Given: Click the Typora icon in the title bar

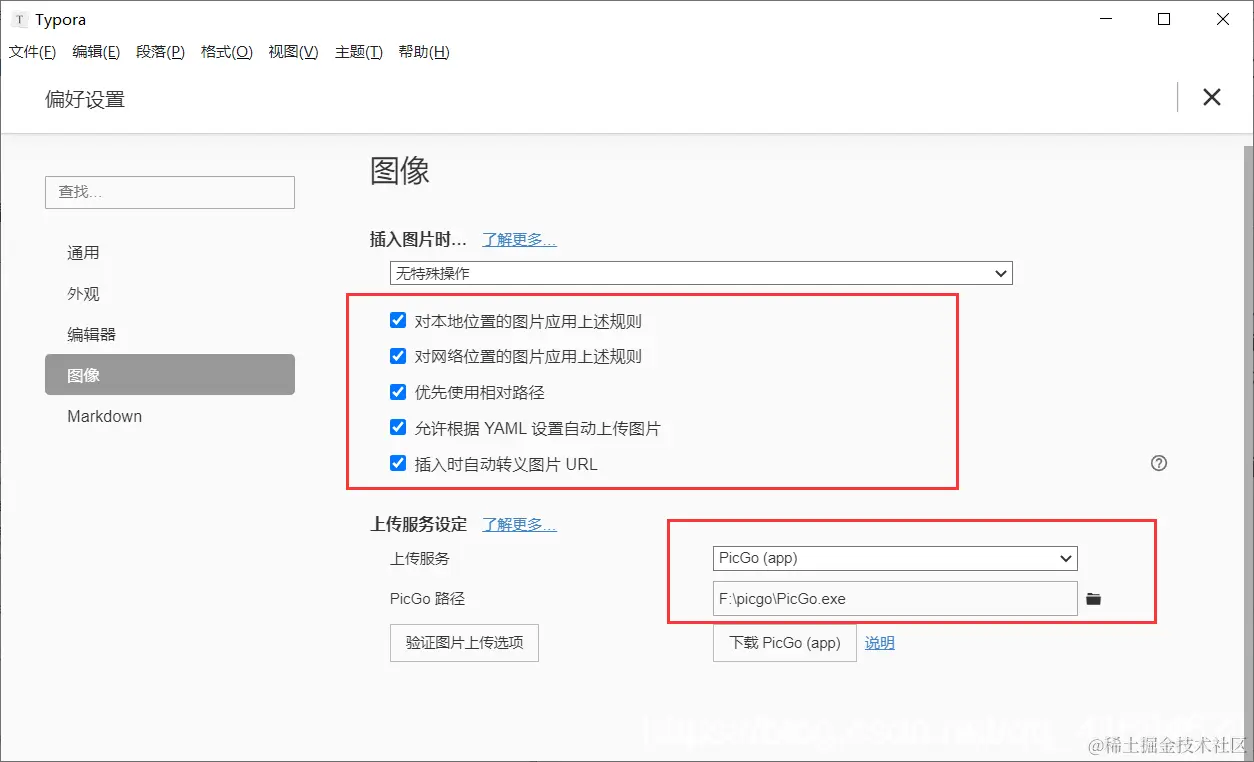Looking at the screenshot, I should click(x=17, y=18).
